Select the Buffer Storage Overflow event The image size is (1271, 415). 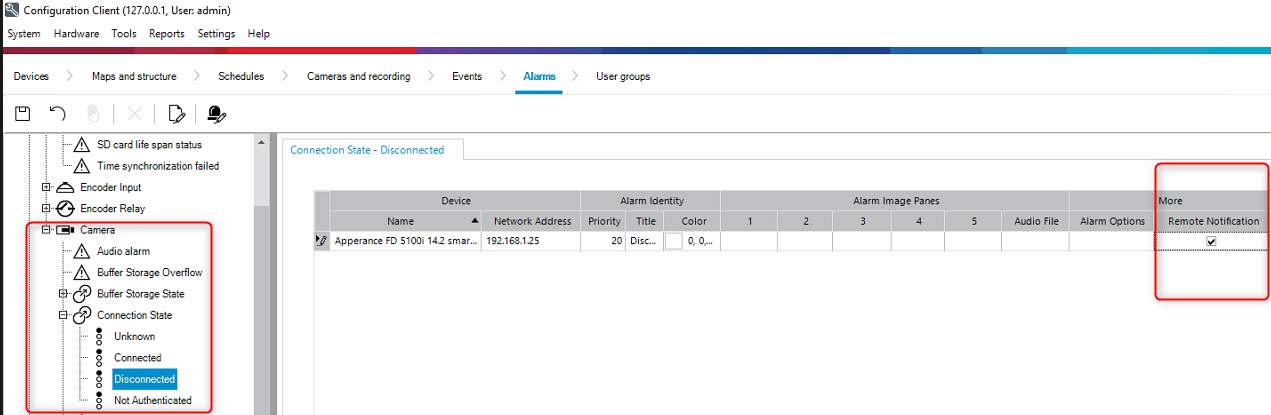click(x=149, y=272)
